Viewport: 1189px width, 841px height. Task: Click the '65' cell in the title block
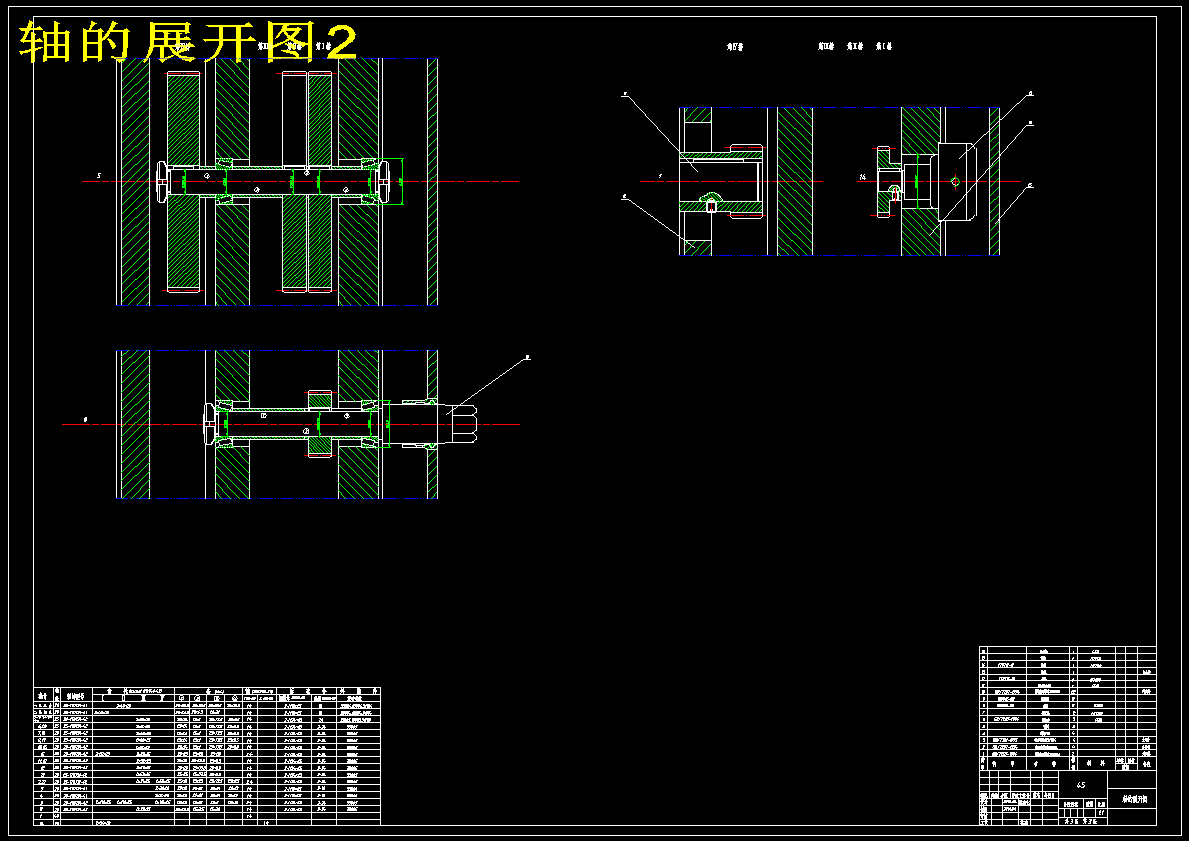pos(1082,785)
